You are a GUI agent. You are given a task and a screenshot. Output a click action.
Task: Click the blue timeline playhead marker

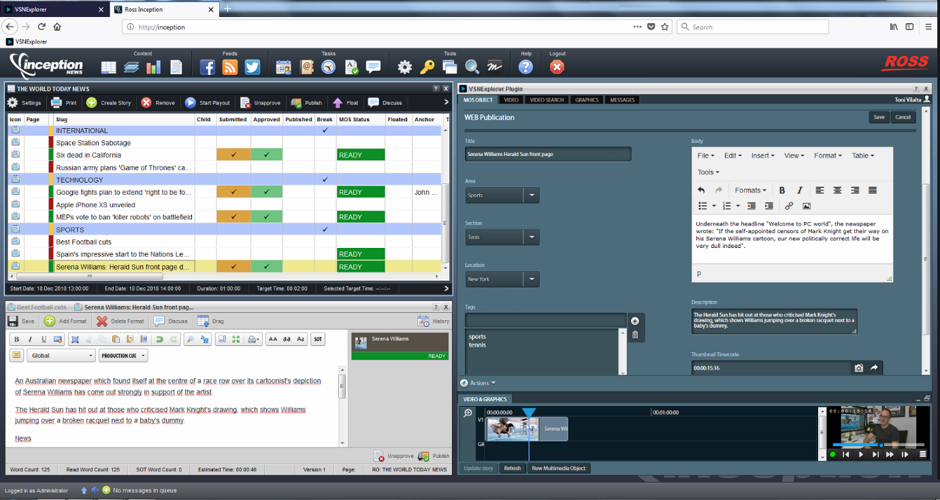(529, 413)
